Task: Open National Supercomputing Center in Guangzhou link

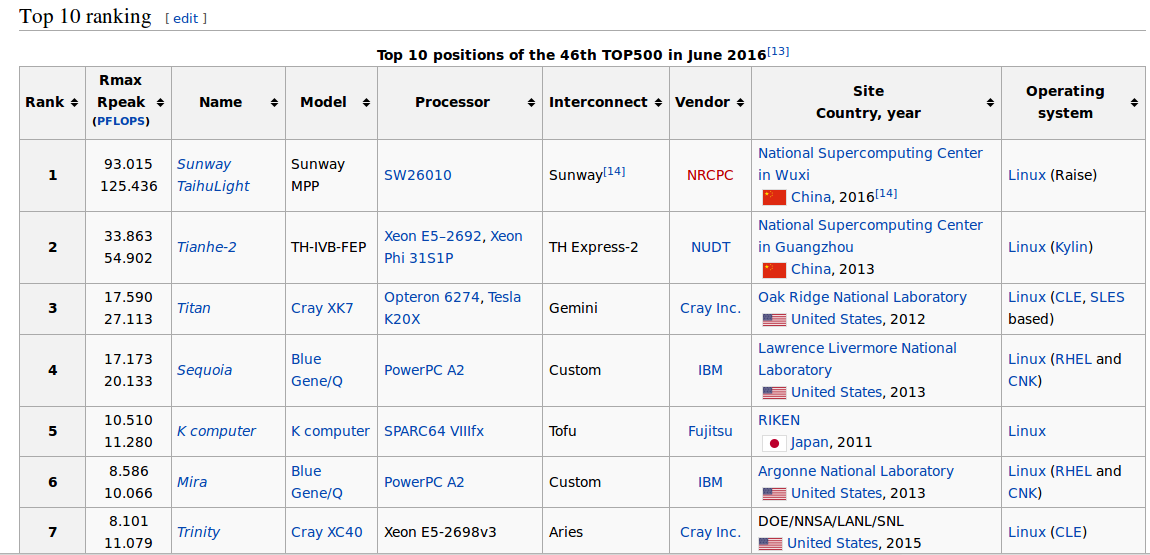Action: tap(871, 236)
